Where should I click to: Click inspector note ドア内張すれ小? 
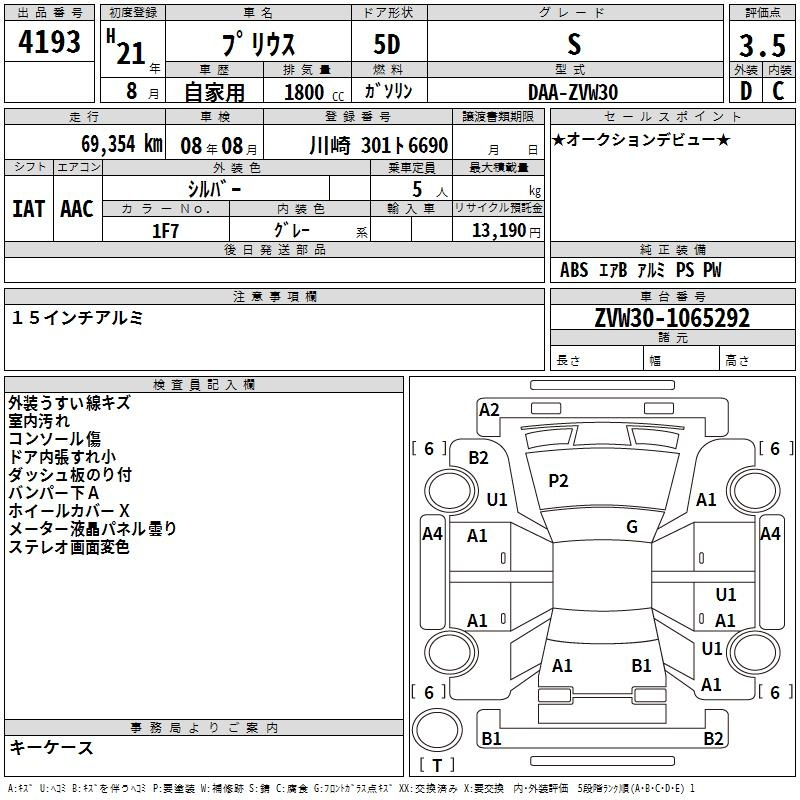(x=62, y=456)
